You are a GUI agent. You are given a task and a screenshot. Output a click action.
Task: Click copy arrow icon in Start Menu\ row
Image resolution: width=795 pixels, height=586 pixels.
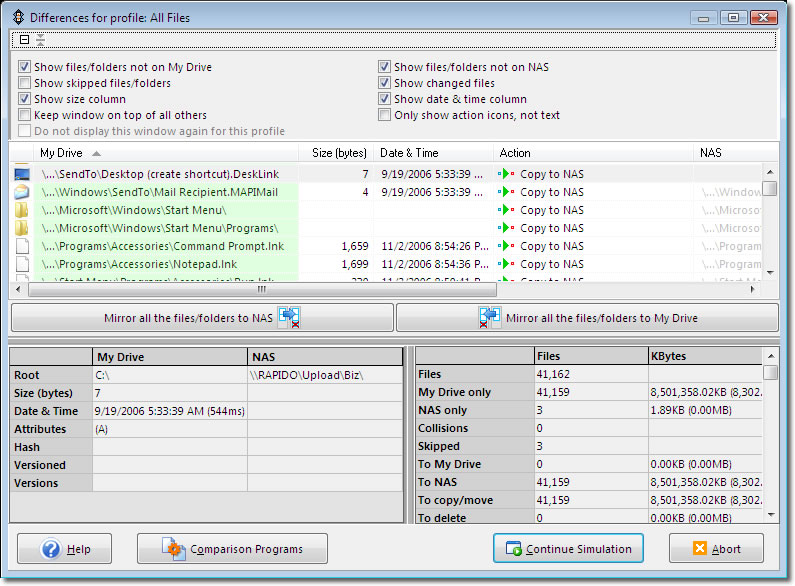(x=506, y=210)
